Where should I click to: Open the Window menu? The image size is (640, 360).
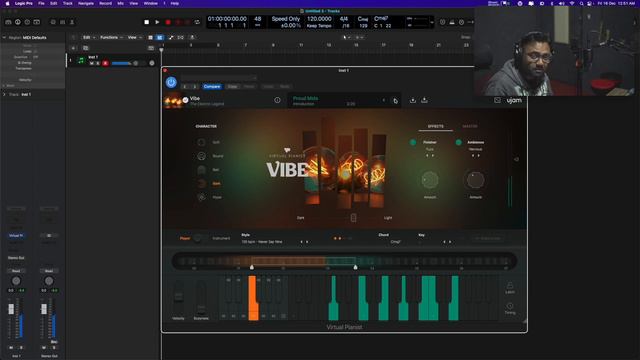coord(151,3)
